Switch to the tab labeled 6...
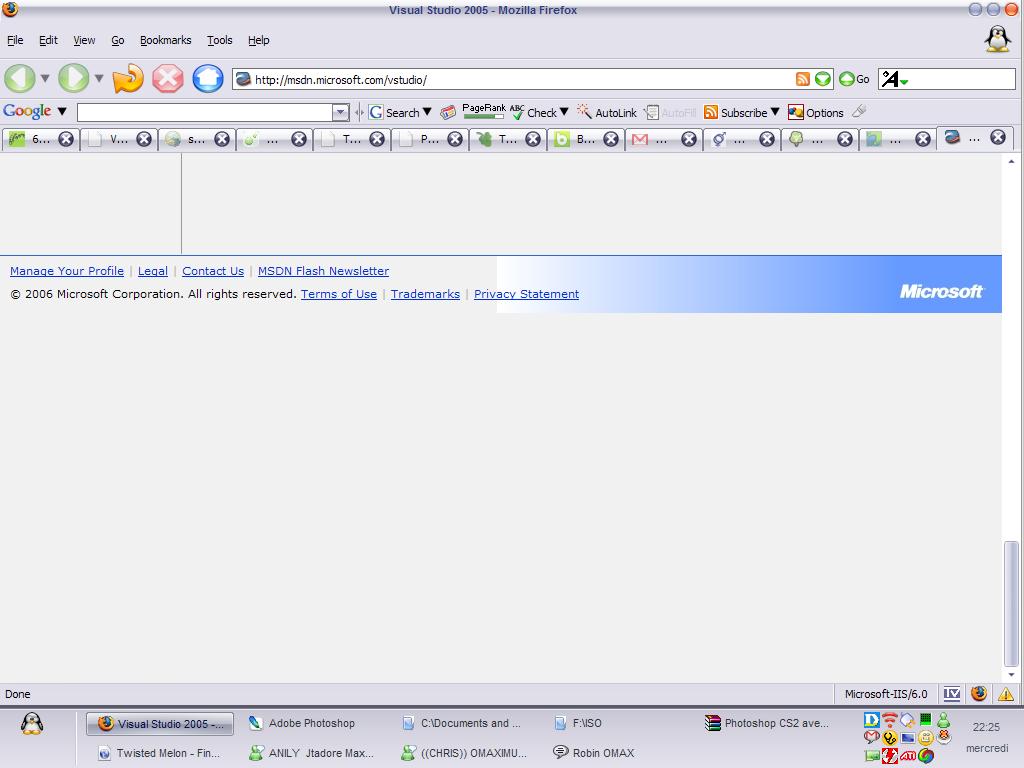 click(x=40, y=138)
